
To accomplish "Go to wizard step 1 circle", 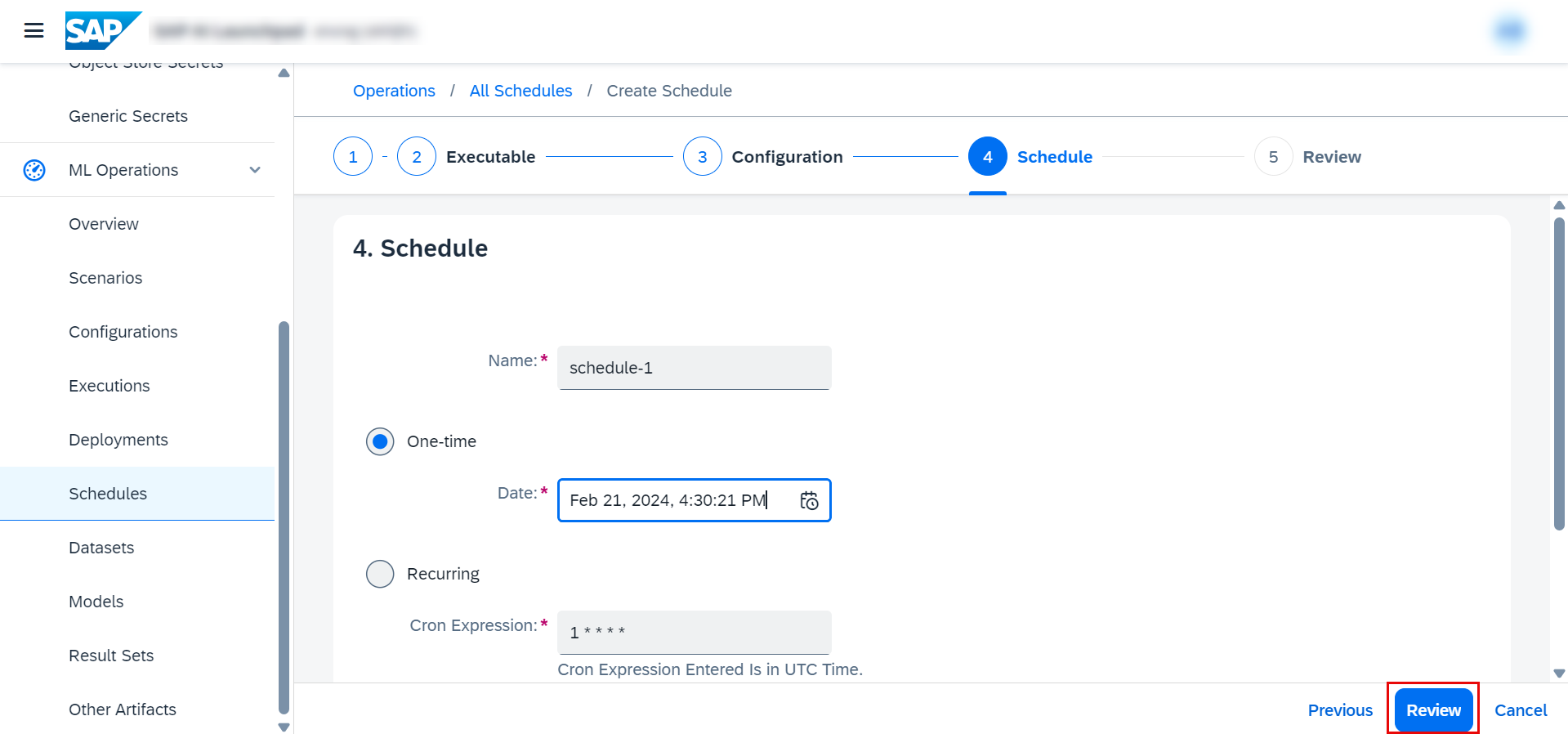I will (x=353, y=157).
